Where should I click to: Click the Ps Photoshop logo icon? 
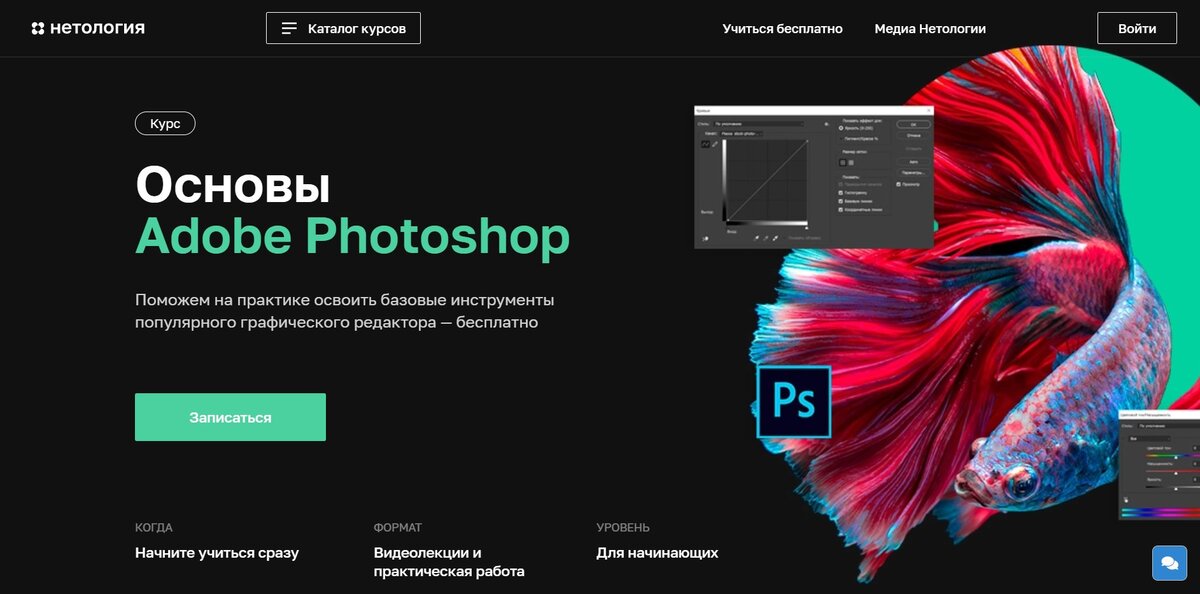[x=795, y=402]
